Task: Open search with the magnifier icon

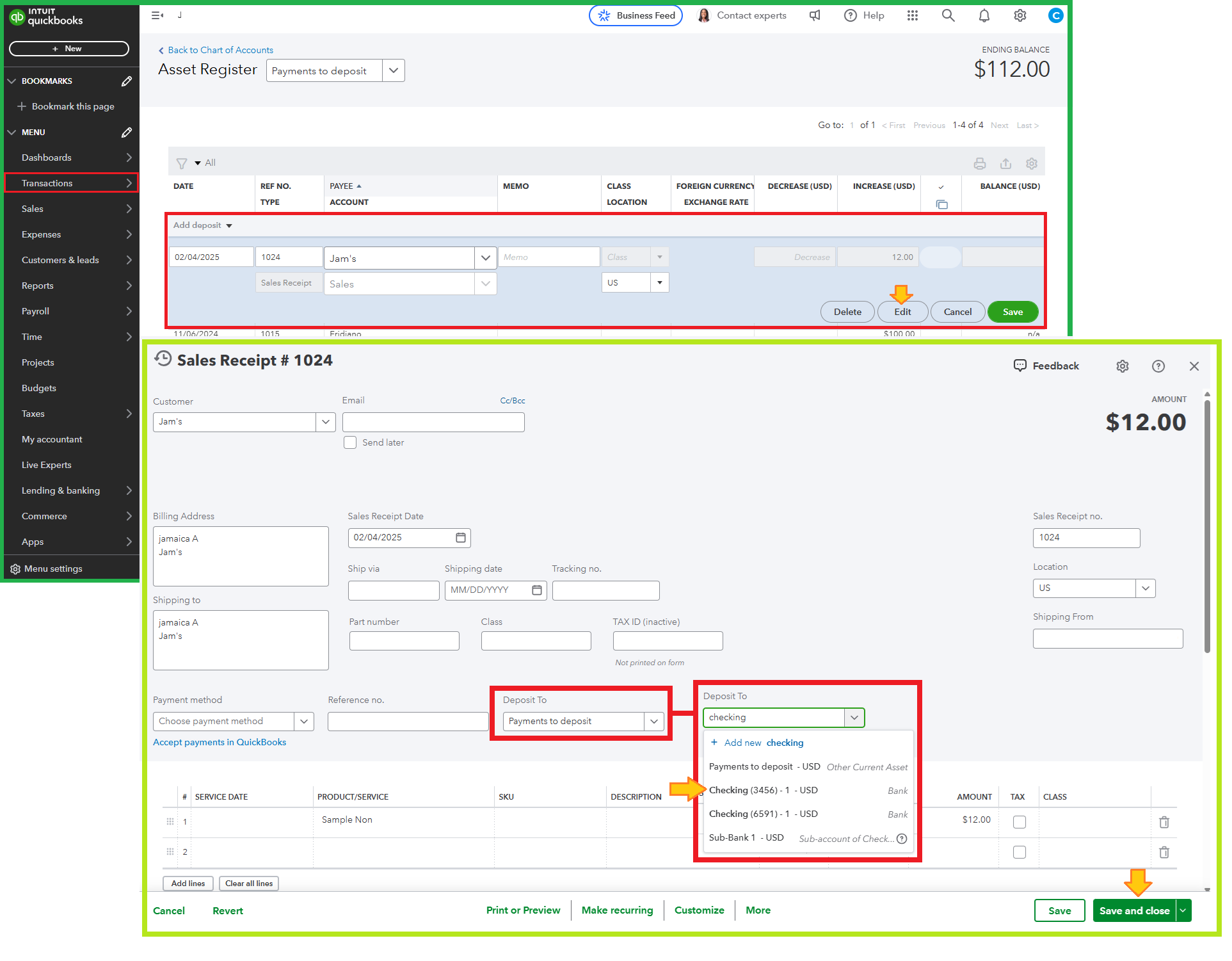Action: click(x=948, y=15)
